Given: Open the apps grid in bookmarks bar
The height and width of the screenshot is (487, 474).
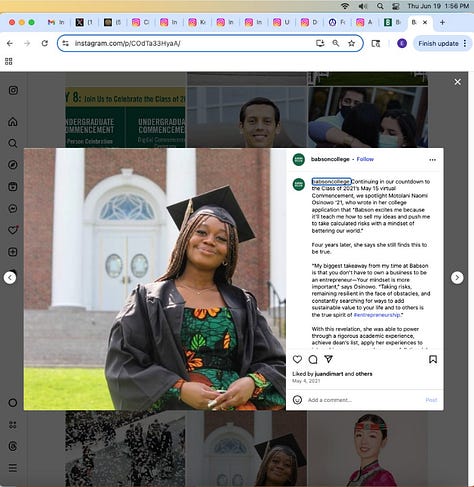Looking at the screenshot, I should [9, 61].
